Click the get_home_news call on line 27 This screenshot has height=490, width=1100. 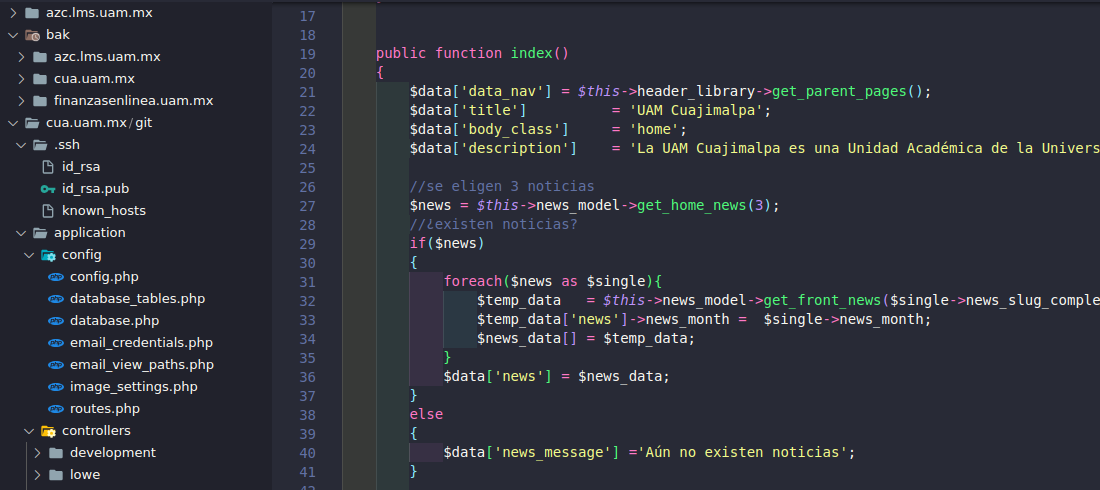coord(691,206)
